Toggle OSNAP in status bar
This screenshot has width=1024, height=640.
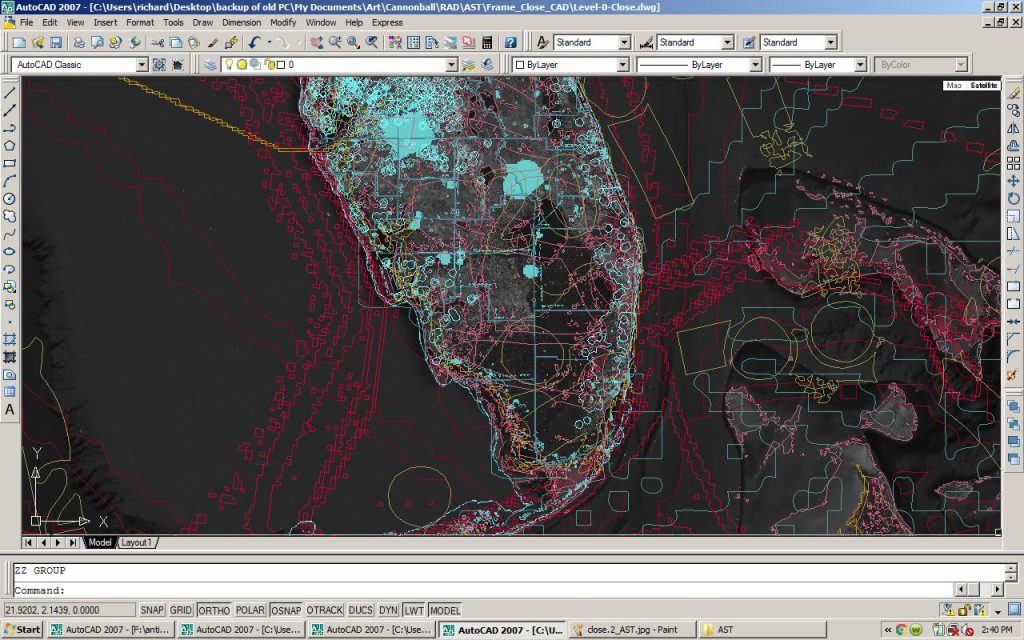click(284, 610)
